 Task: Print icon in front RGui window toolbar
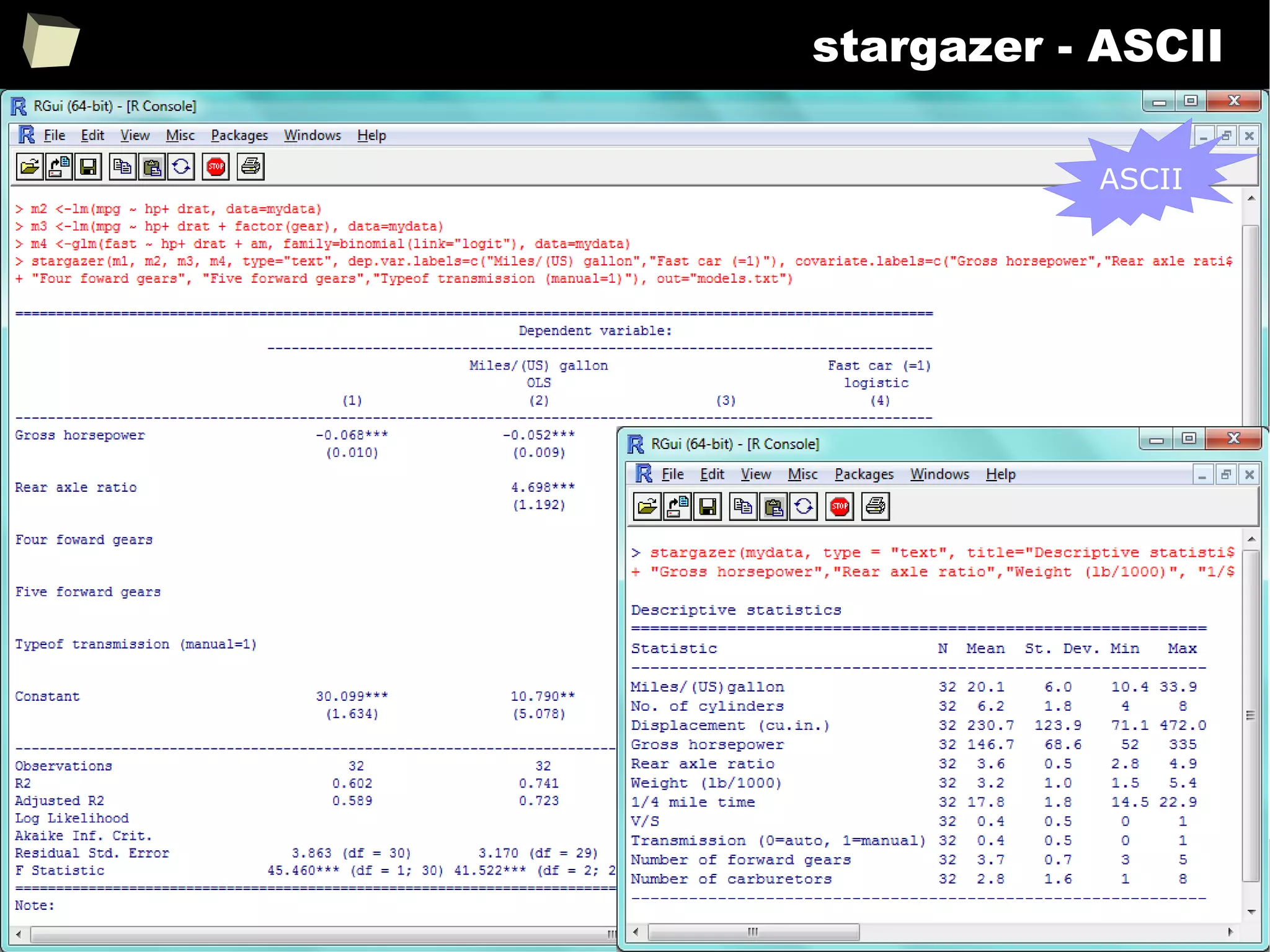pyautogui.click(x=876, y=507)
